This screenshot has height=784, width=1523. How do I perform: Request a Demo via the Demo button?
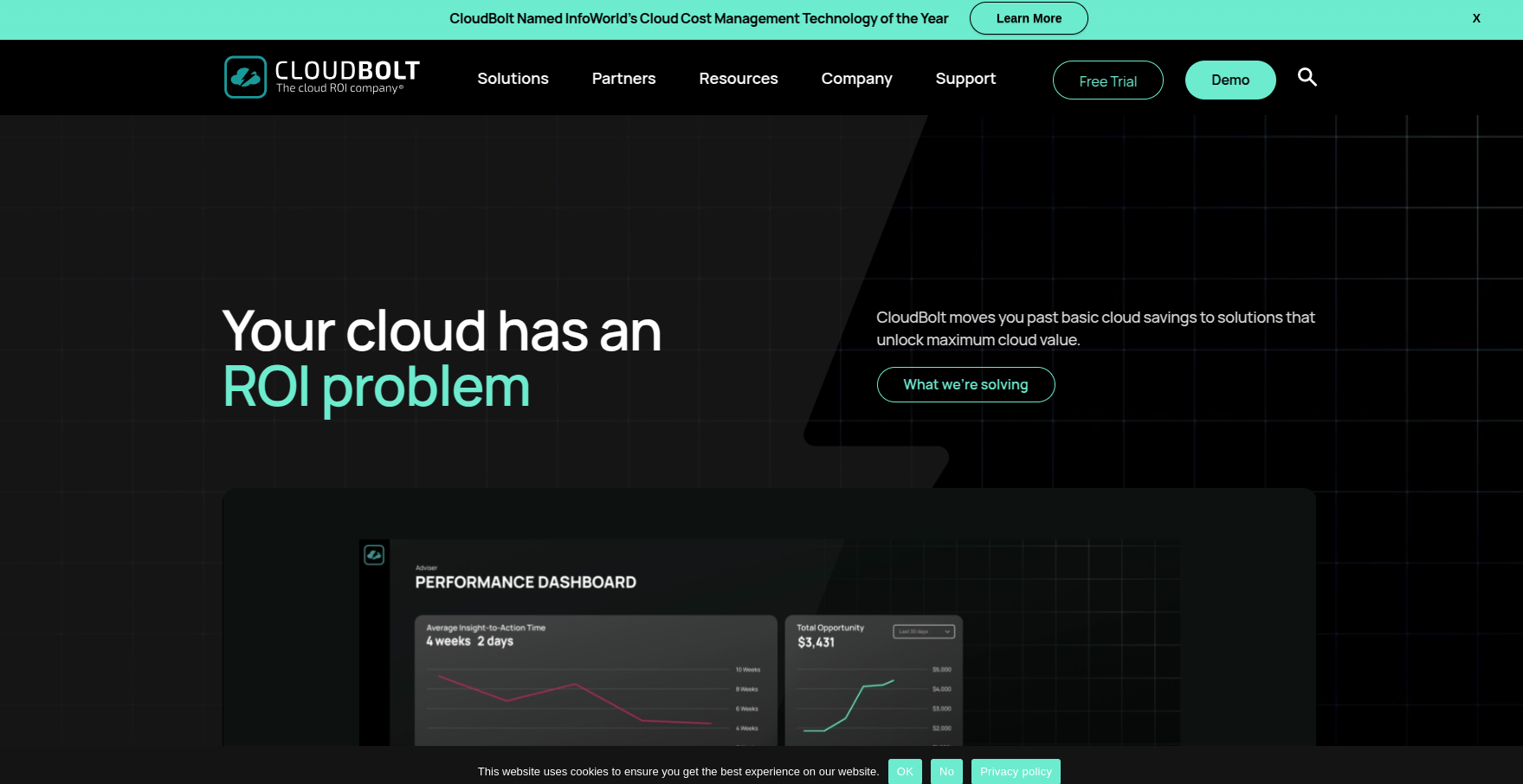coord(1229,80)
